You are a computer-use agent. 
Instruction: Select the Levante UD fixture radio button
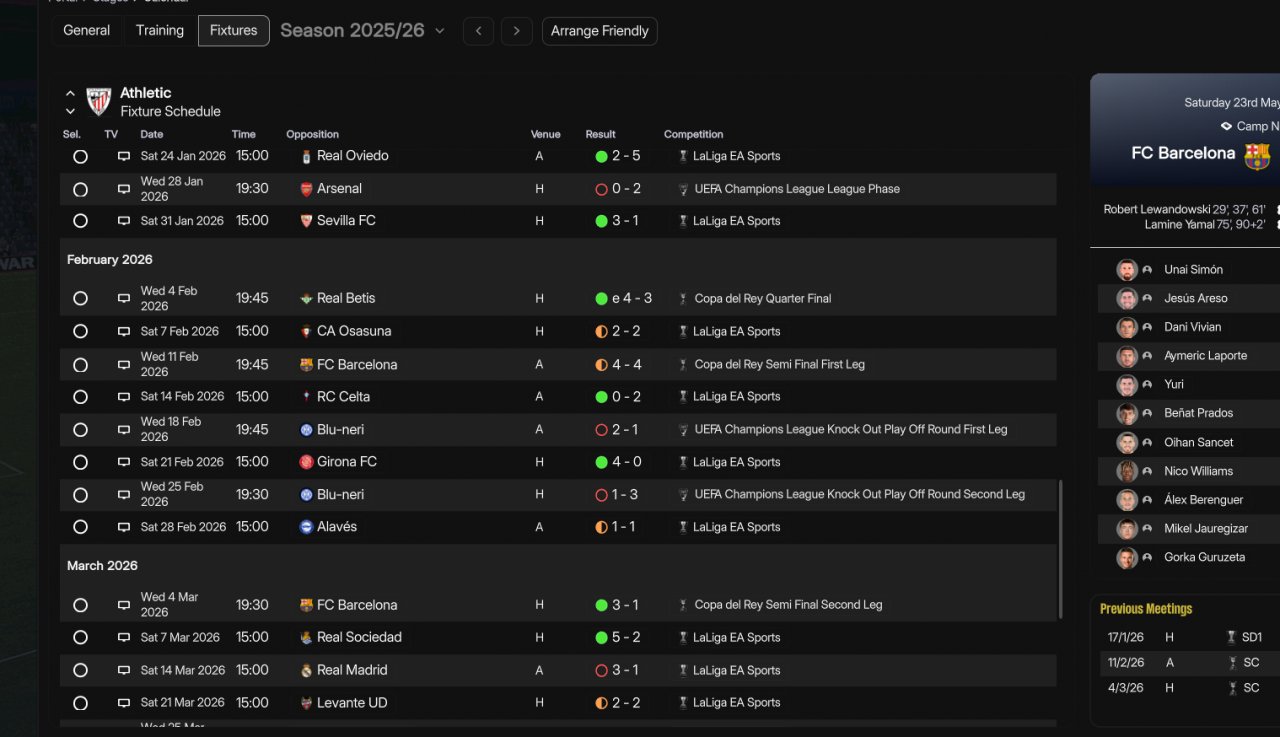pyautogui.click(x=80, y=703)
